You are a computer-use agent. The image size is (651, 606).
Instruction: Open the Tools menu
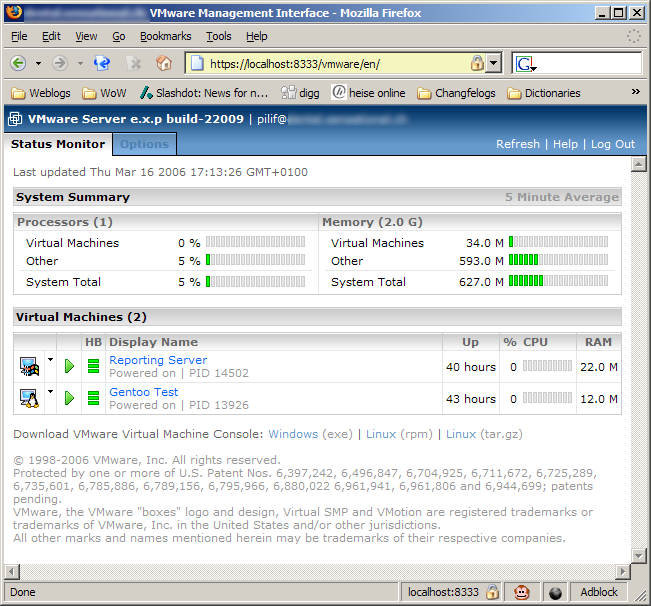(219, 37)
